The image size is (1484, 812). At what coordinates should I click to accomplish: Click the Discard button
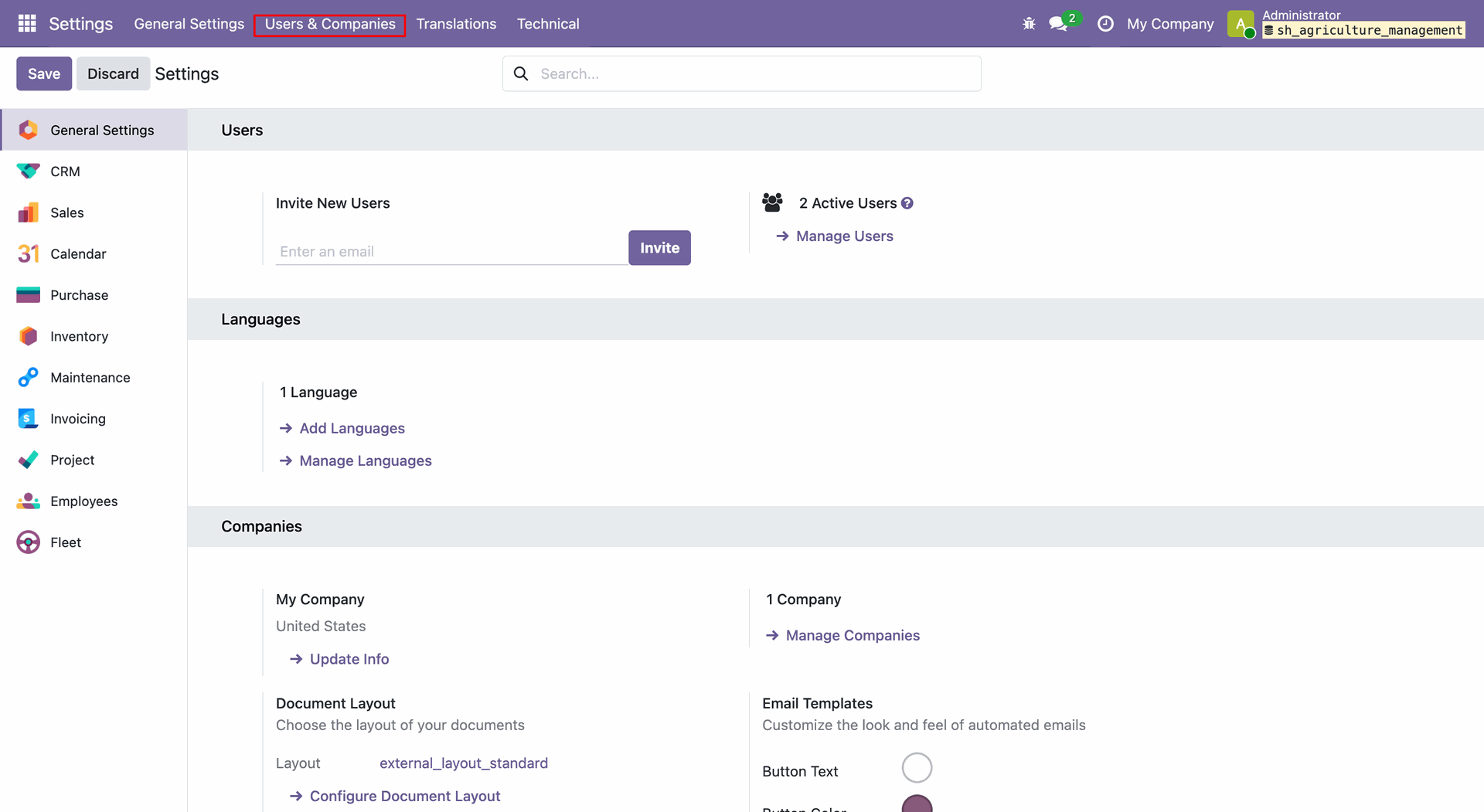point(113,73)
